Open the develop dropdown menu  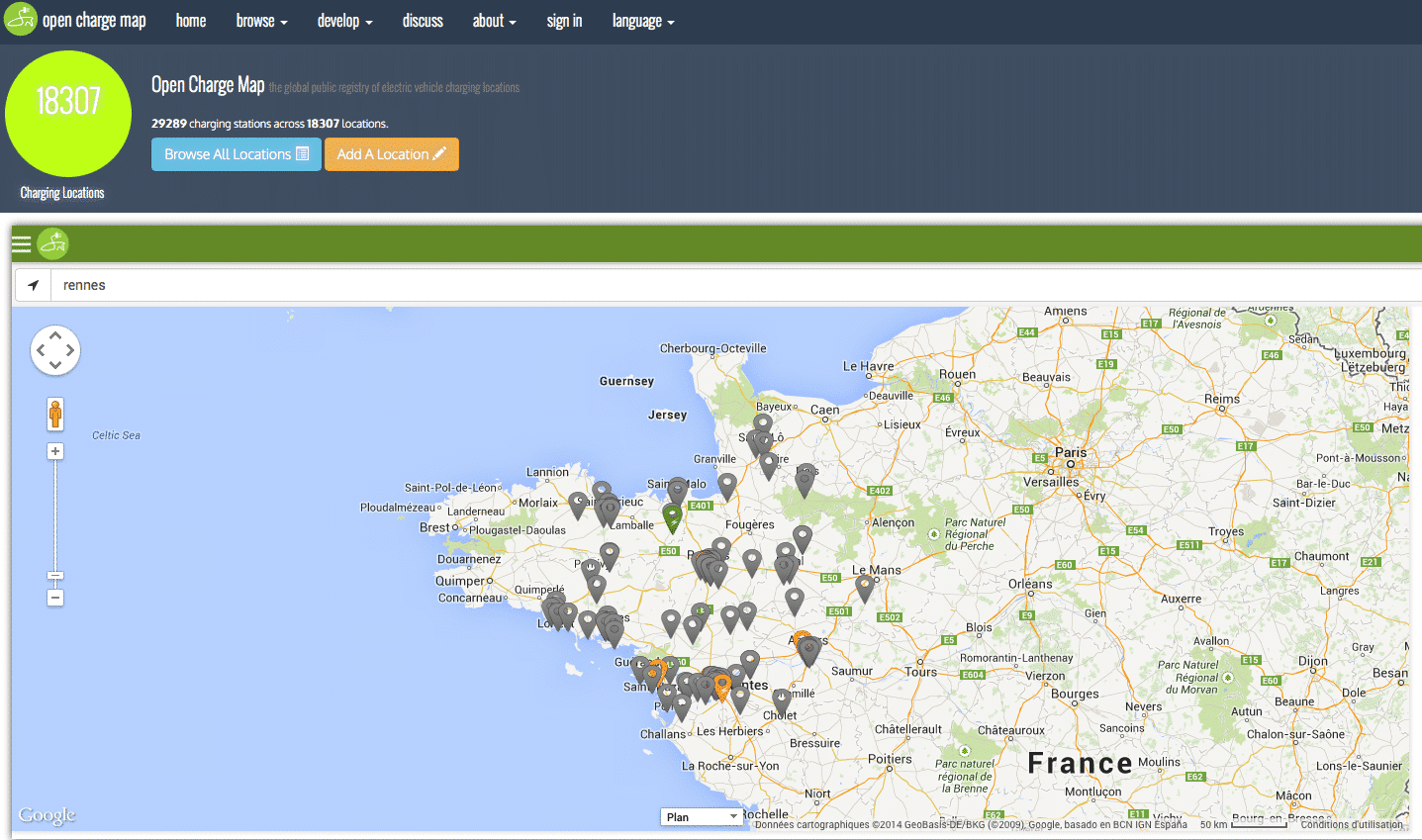(x=344, y=21)
